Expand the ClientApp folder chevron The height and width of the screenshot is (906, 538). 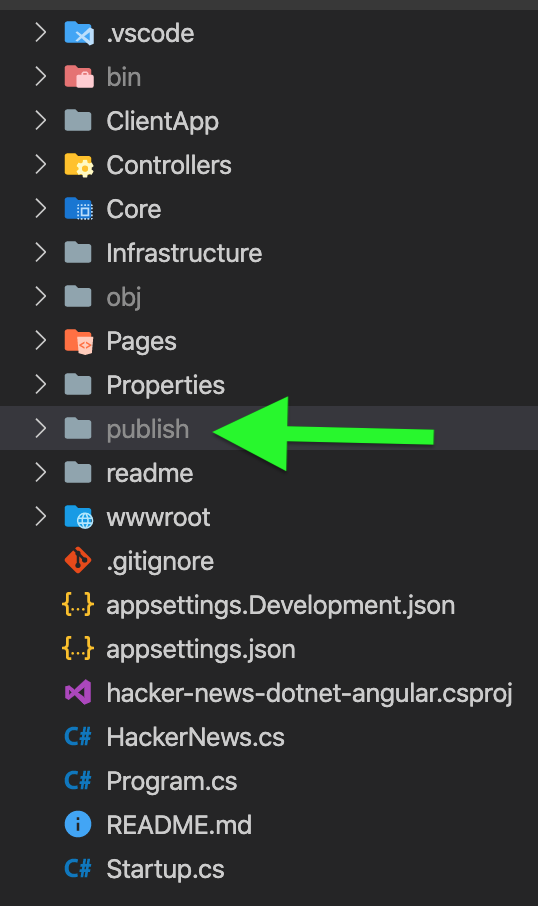tap(40, 120)
